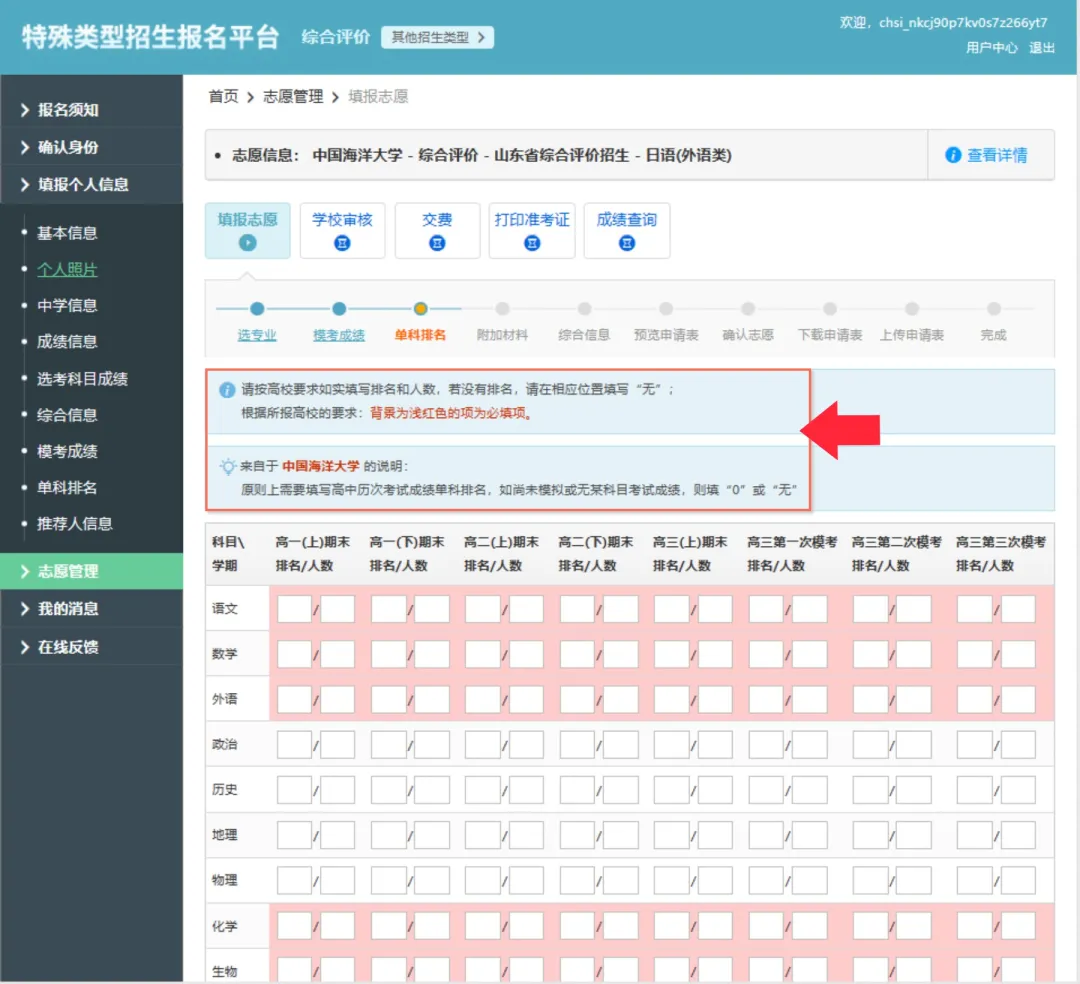
Task: Switch to the 交费 tab
Action: [437, 231]
